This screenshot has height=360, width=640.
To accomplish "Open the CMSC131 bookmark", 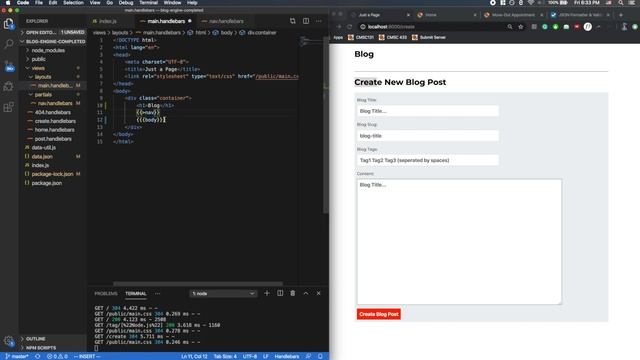I will coord(361,37).
